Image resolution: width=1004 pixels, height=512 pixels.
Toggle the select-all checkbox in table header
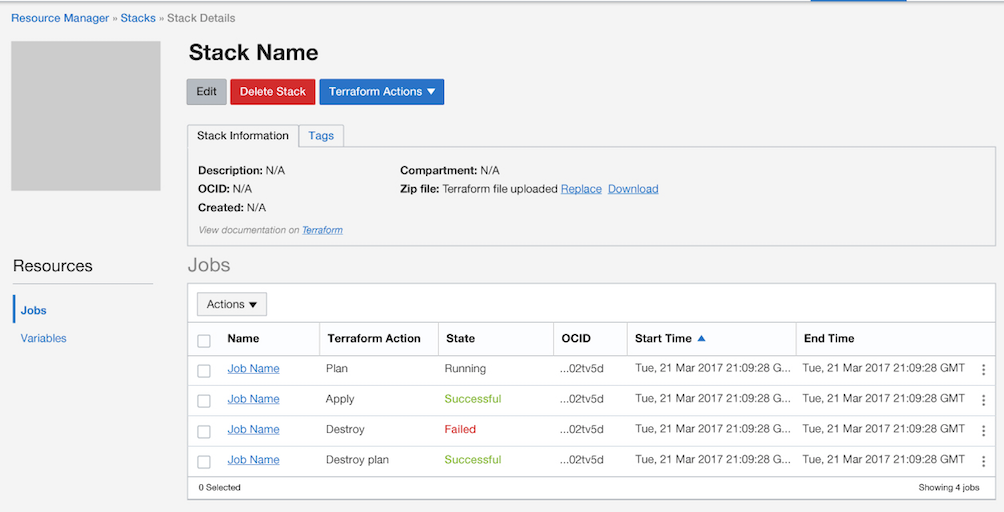point(204,340)
